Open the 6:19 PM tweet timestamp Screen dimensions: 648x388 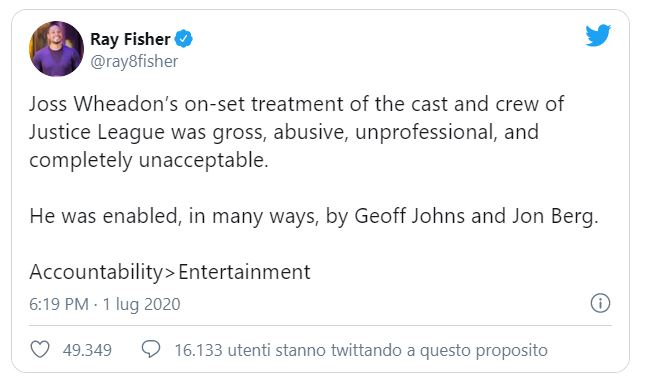[x=59, y=304]
